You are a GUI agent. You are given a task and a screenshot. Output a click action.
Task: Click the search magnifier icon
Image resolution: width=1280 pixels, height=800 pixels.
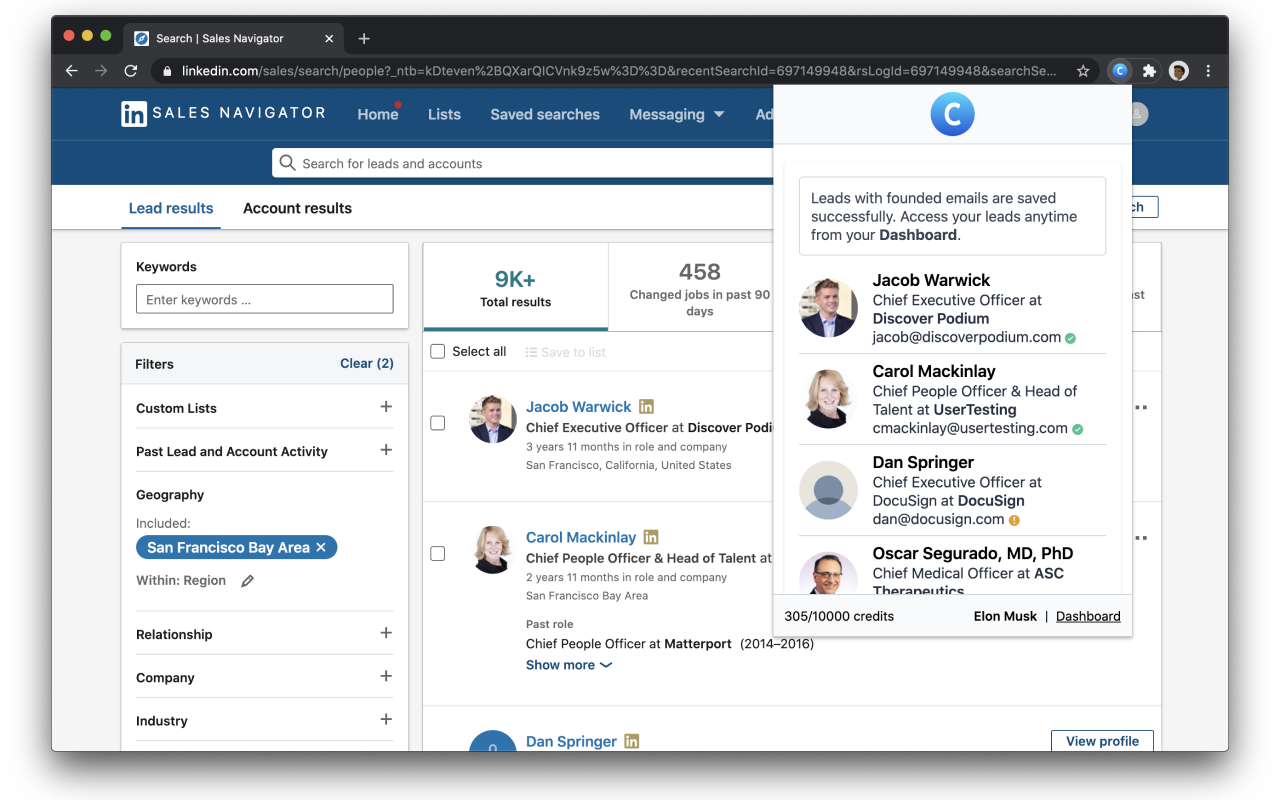tap(288, 163)
